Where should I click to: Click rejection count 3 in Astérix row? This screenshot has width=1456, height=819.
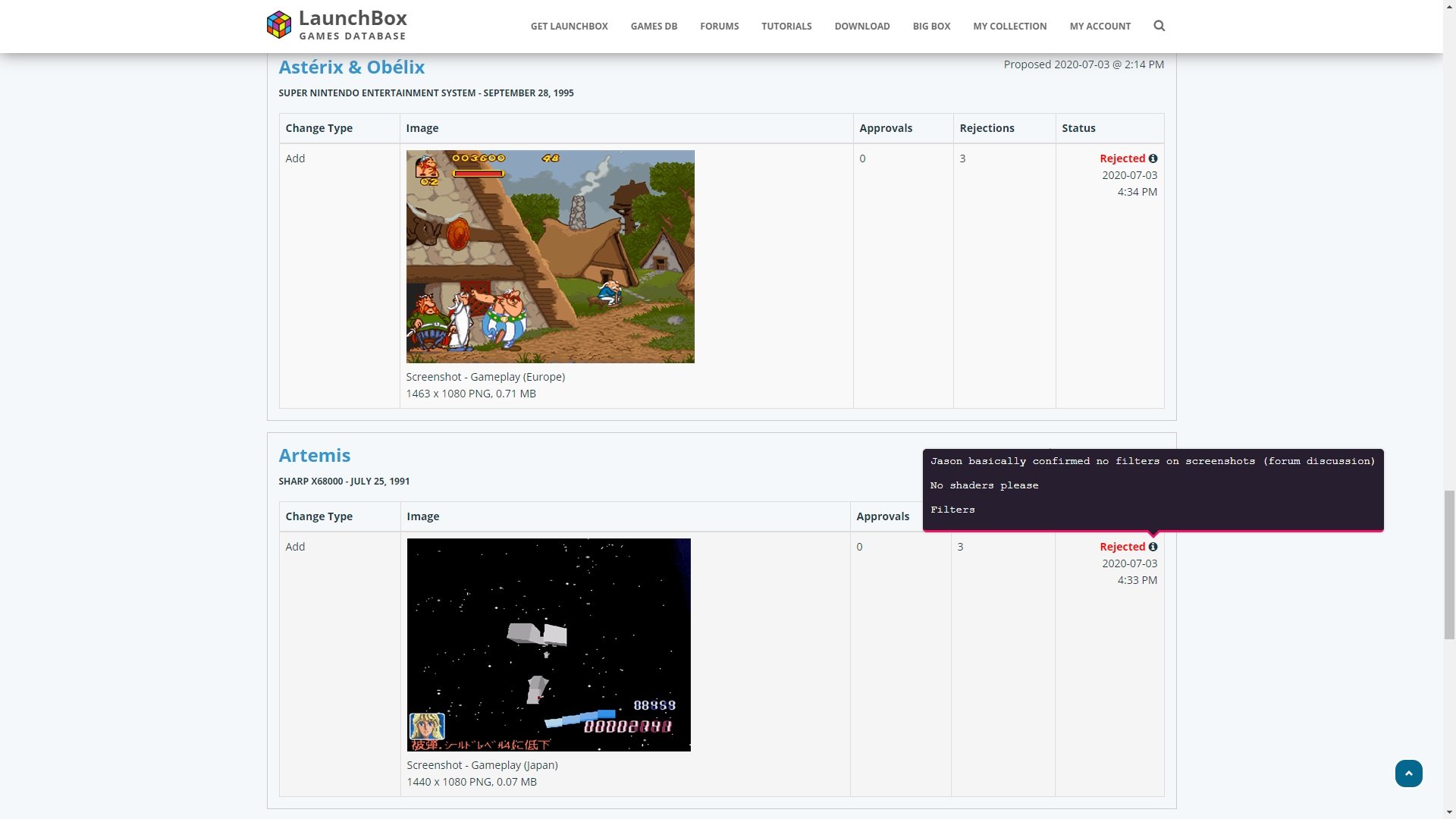pyautogui.click(x=962, y=158)
